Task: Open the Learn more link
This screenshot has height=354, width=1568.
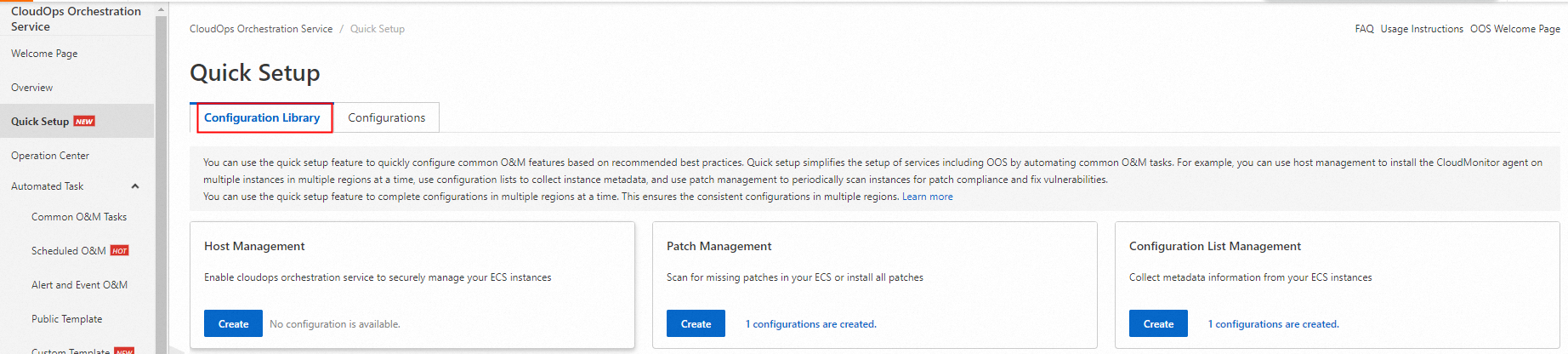Action: point(928,197)
